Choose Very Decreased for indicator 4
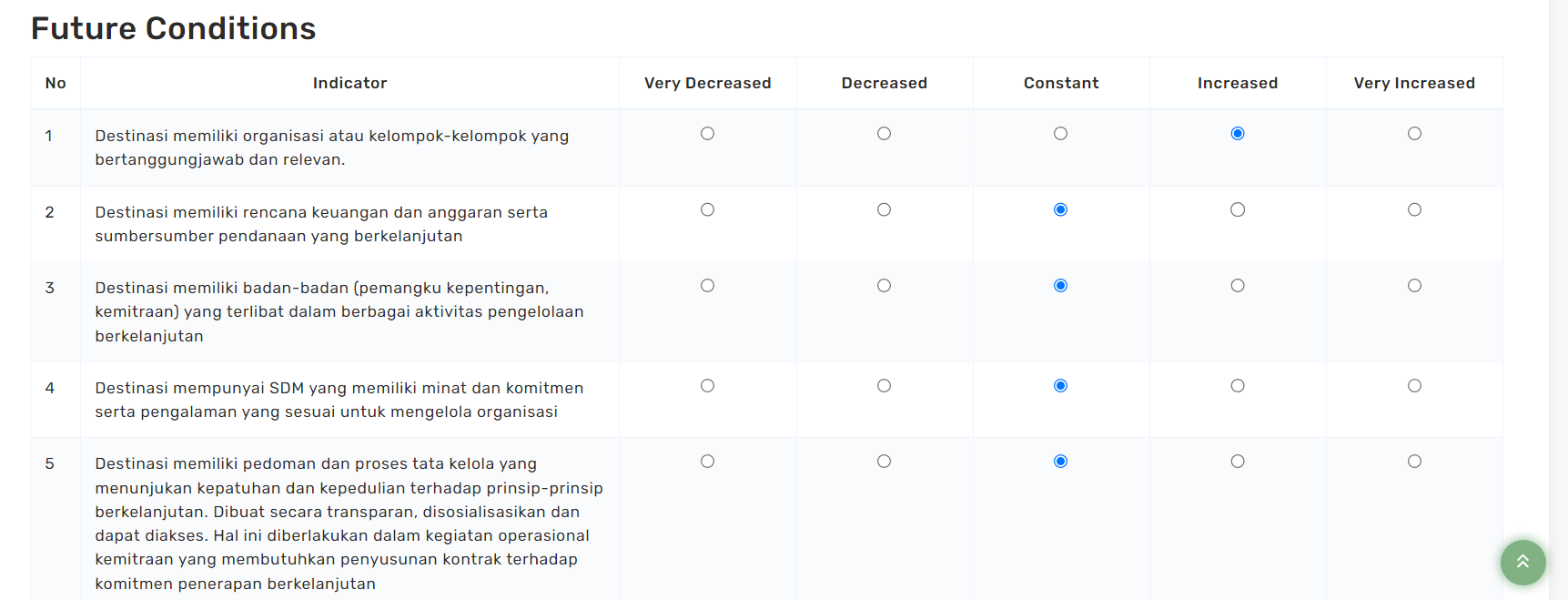1568x600 pixels. pyautogui.click(x=707, y=386)
